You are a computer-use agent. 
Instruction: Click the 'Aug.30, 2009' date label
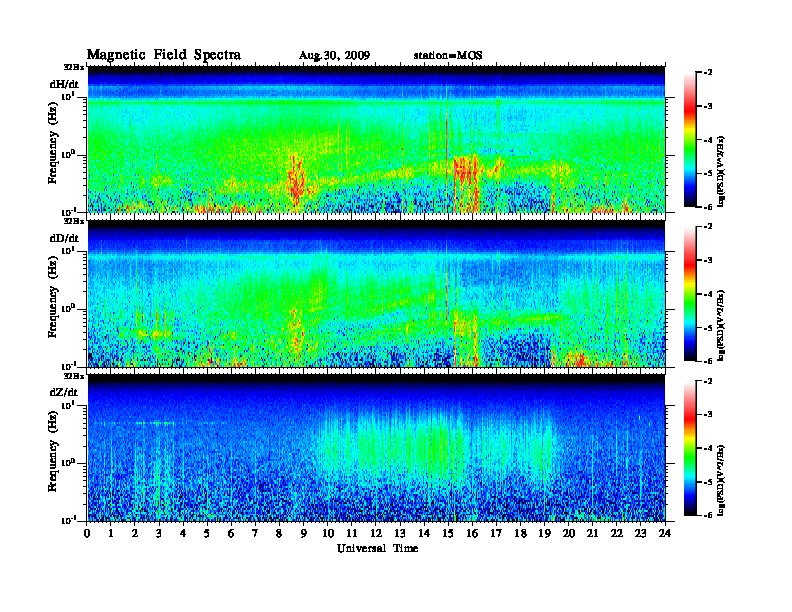[334, 56]
